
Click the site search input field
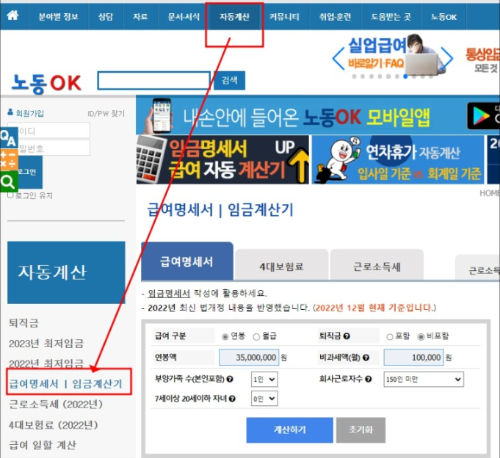pyautogui.click(x=154, y=80)
